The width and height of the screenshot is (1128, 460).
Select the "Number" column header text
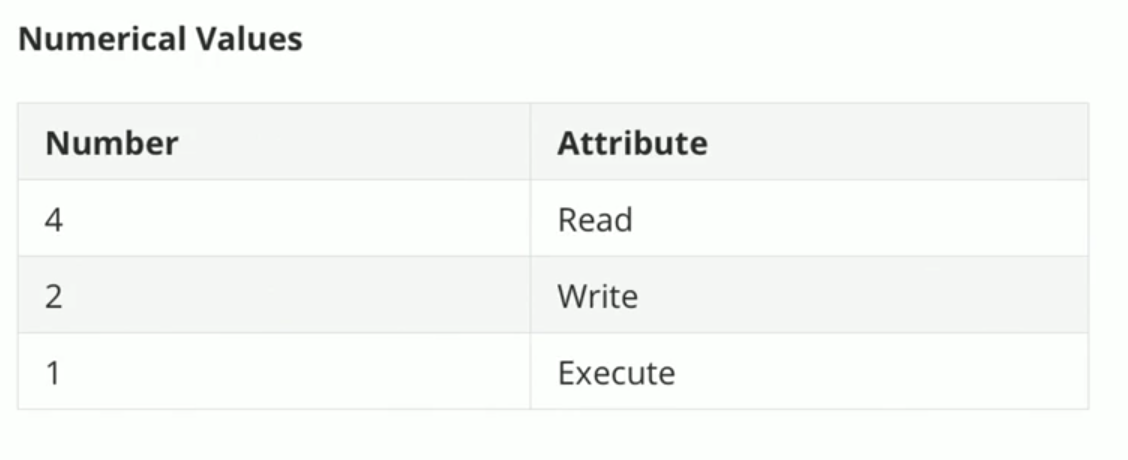pos(112,143)
